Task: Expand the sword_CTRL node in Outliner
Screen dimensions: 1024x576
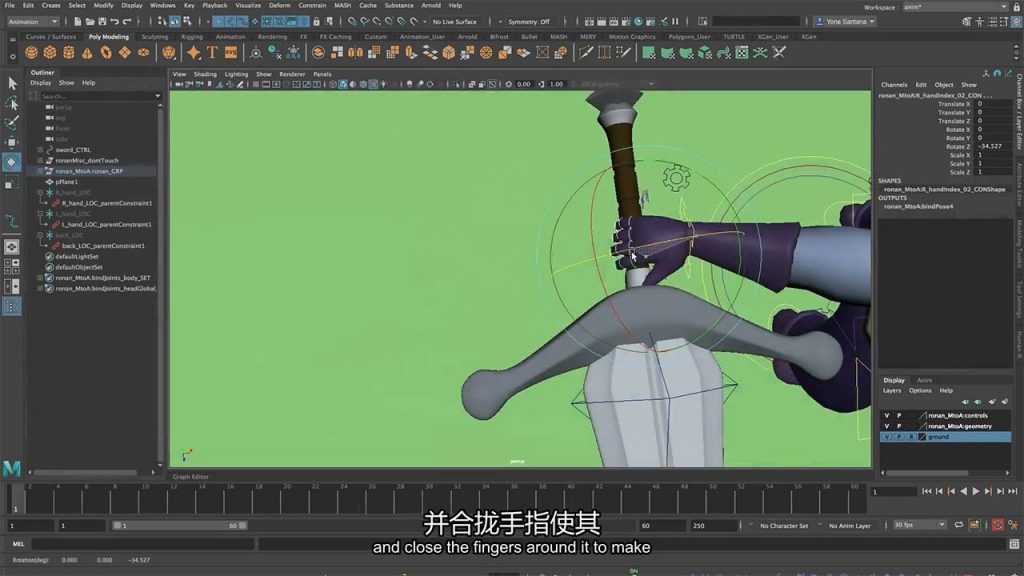Action: (x=40, y=150)
